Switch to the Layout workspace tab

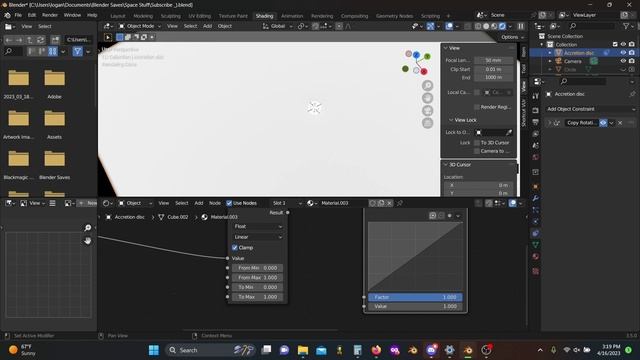pyautogui.click(x=118, y=16)
